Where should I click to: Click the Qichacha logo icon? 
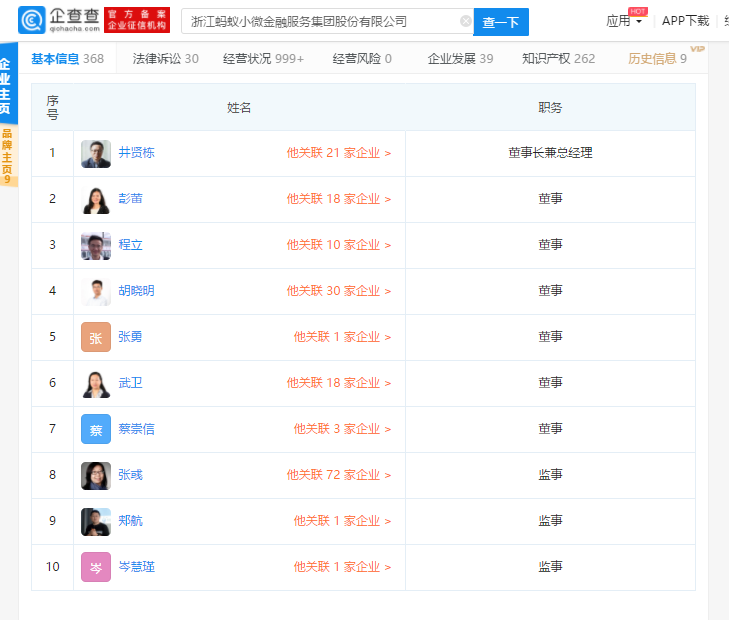[32, 21]
